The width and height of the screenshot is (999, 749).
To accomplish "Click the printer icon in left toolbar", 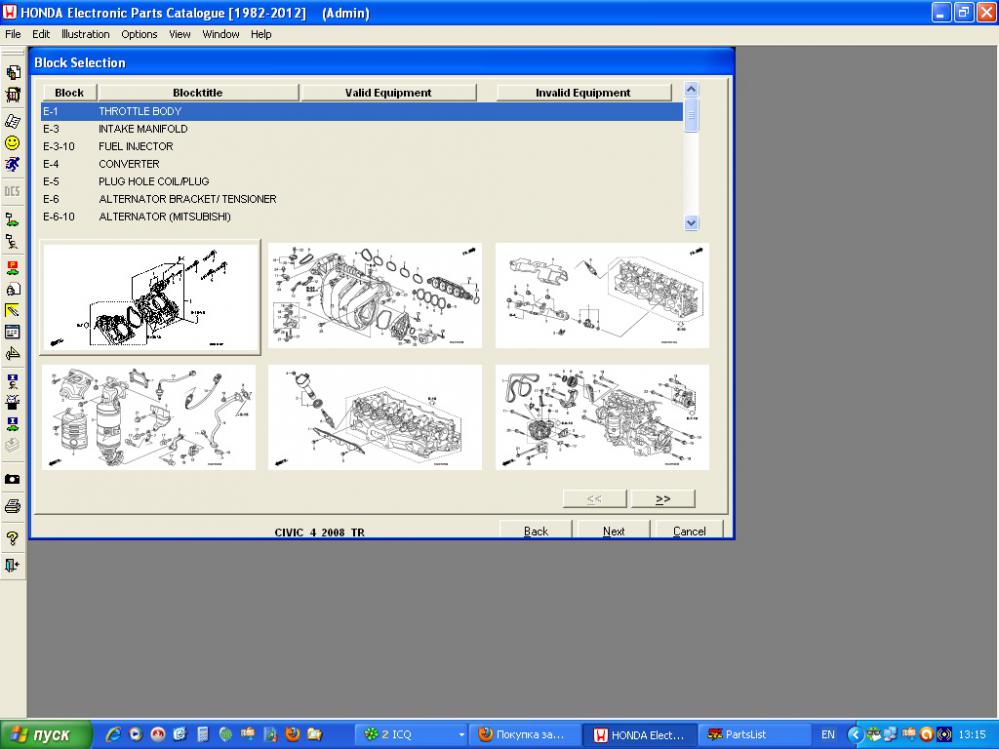I will tap(12, 507).
